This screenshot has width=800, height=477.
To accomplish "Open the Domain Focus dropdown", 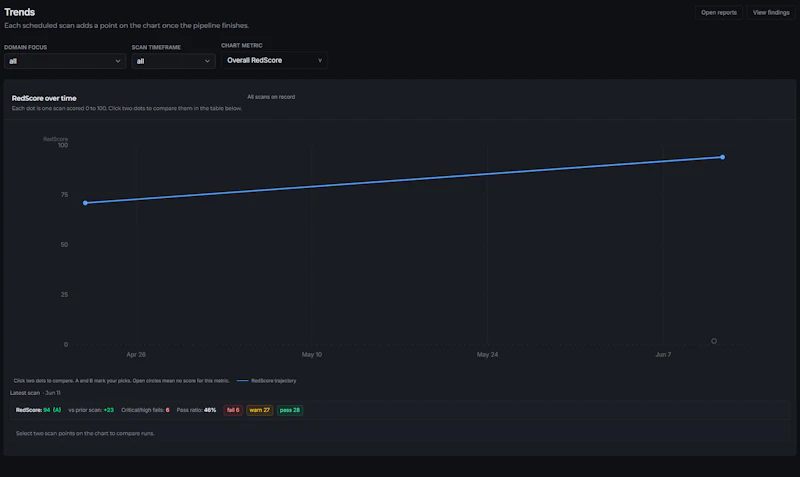I will click(x=65, y=61).
